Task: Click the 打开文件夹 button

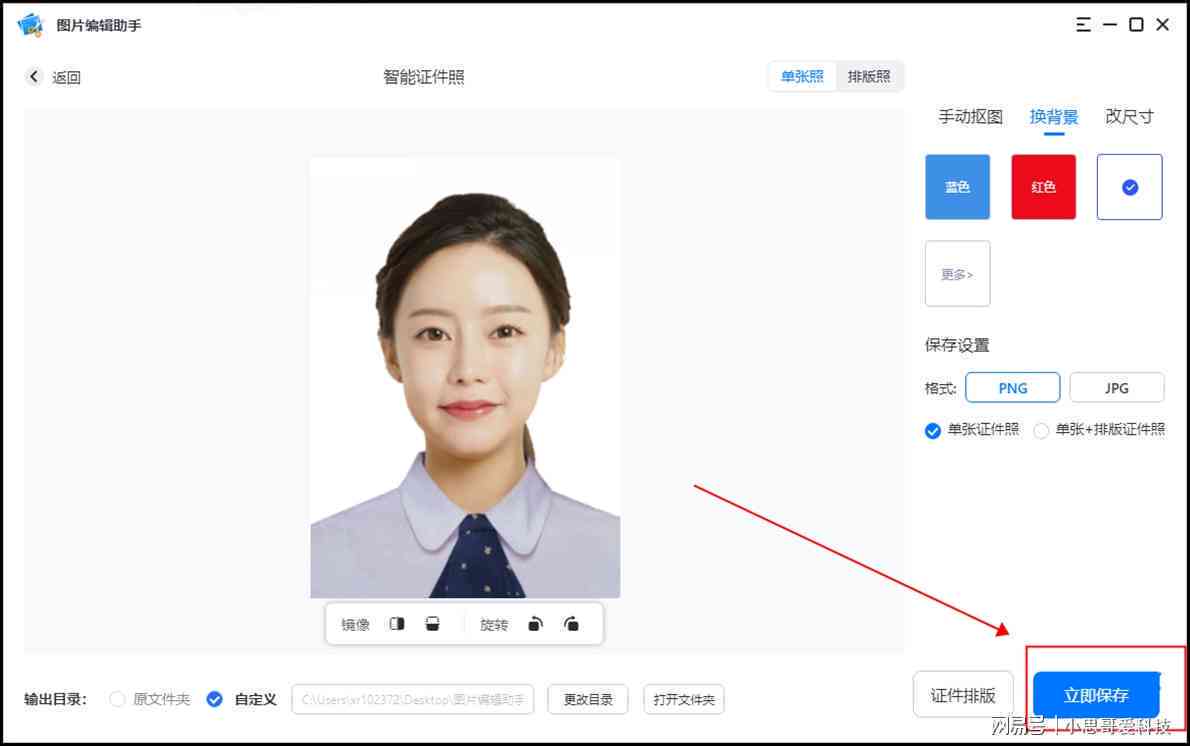Action: 684,700
